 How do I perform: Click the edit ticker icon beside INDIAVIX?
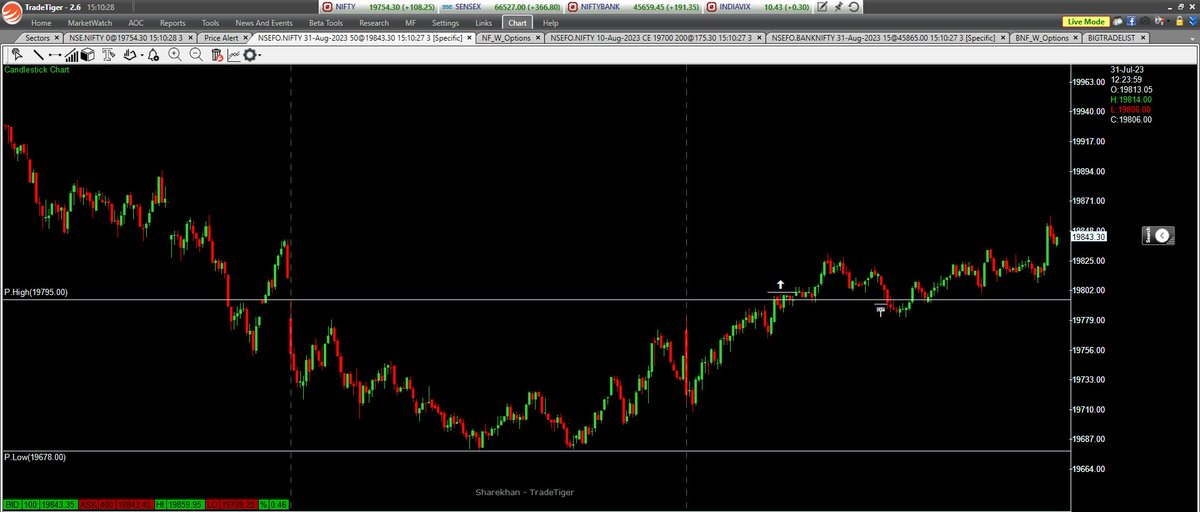point(822,6)
